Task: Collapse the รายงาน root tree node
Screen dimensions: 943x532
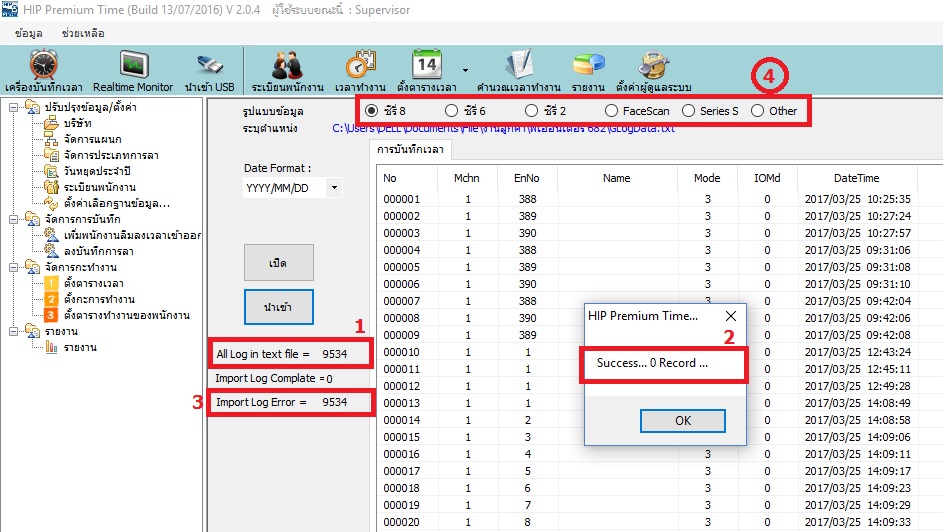Action: [x=13, y=331]
